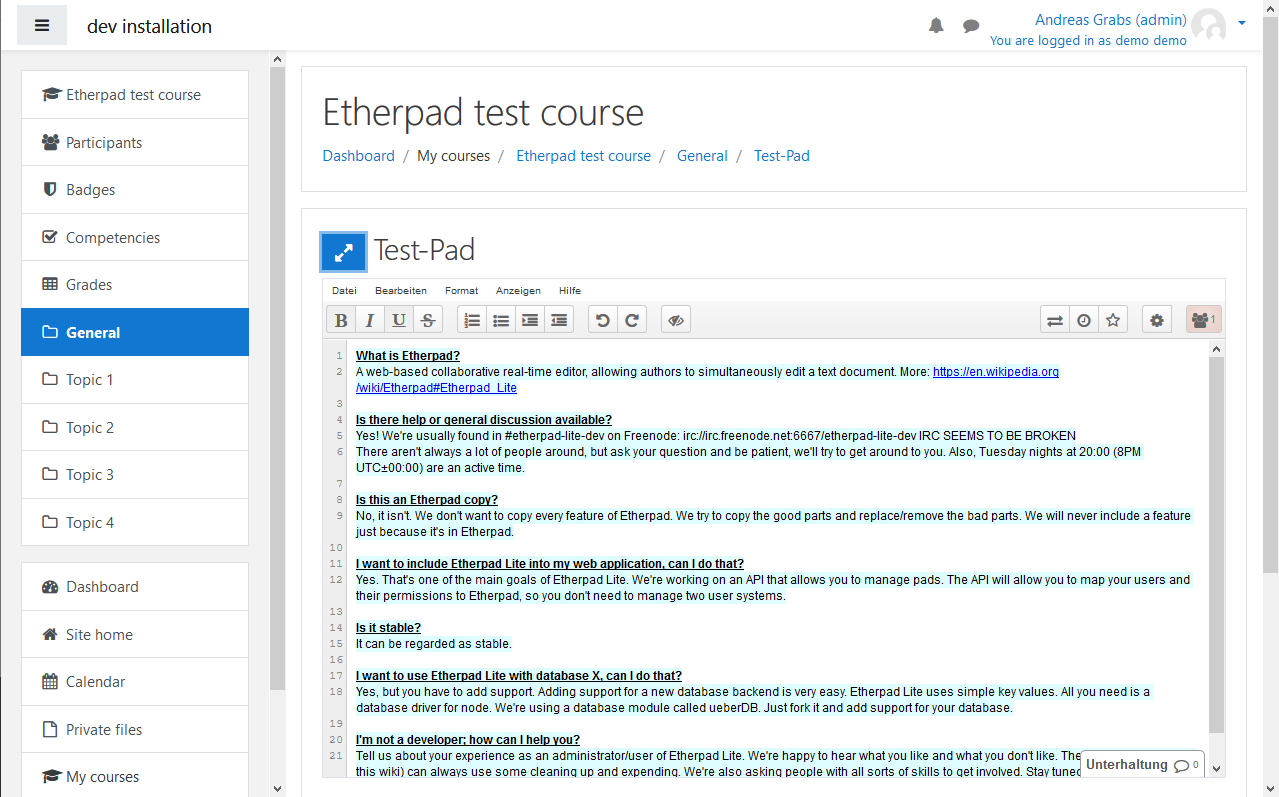The height and width of the screenshot is (797, 1279).
Task: Go to Site home in sidebar
Action: 135,634
